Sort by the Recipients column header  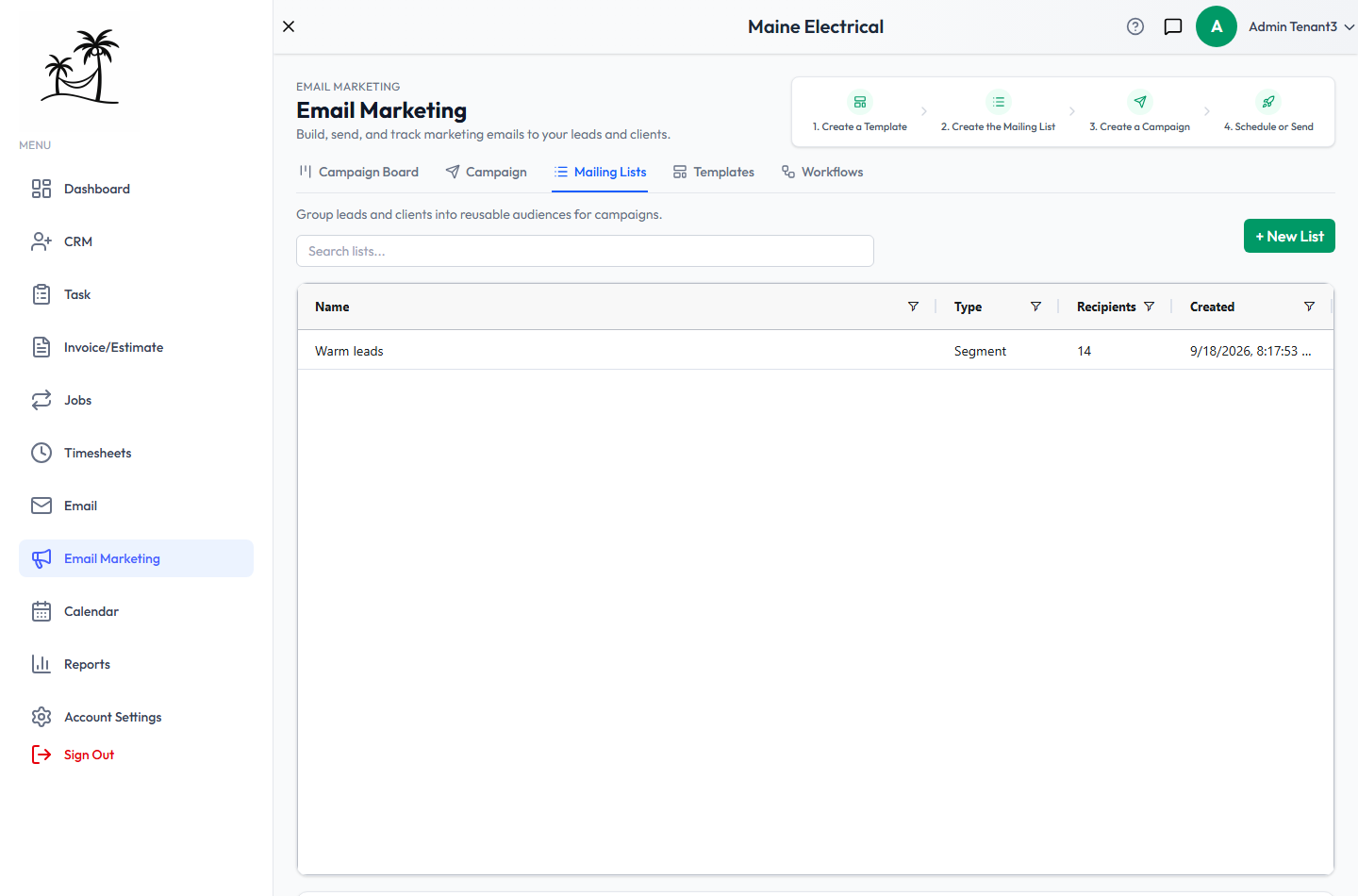(1106, 307)
